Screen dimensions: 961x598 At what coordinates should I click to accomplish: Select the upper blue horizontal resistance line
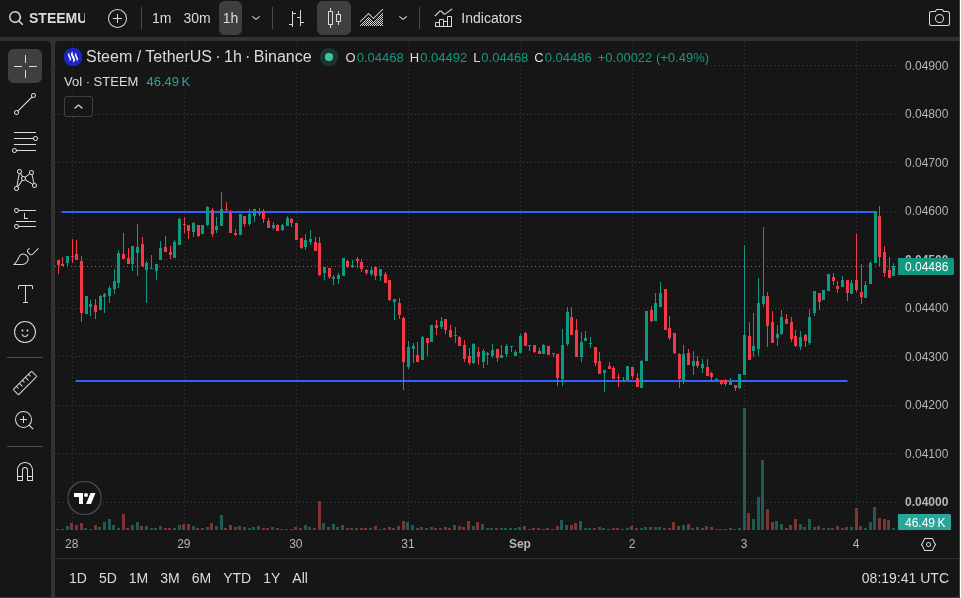point(469,212)
